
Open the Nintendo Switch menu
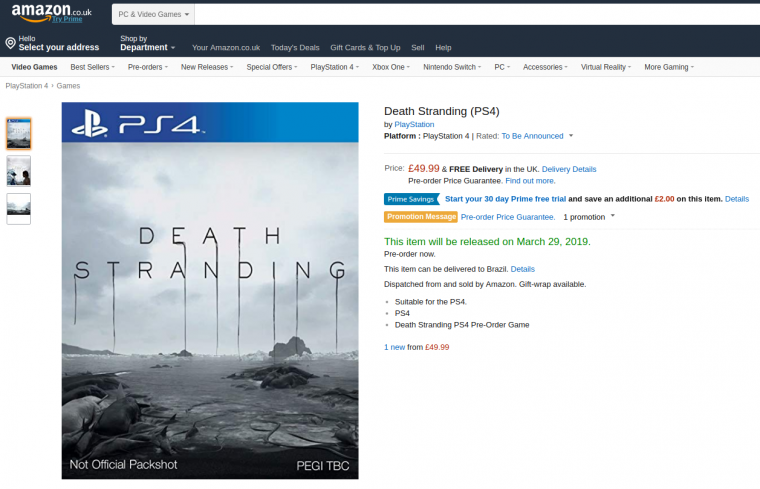452,67
